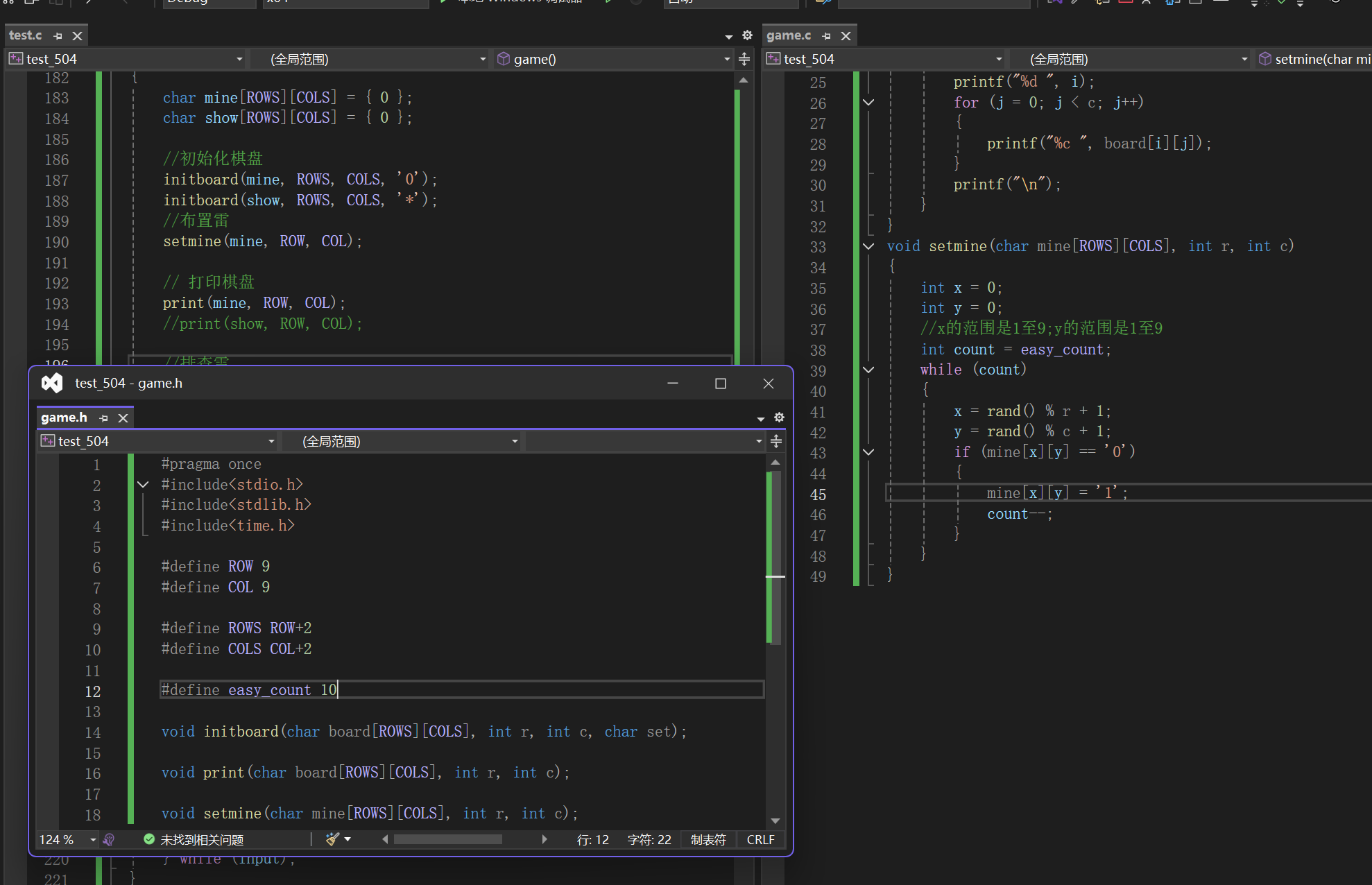Click the settings gear in the test.c tab bar
This screenshot has width=1372, height=885.
[x=747, y=35]
